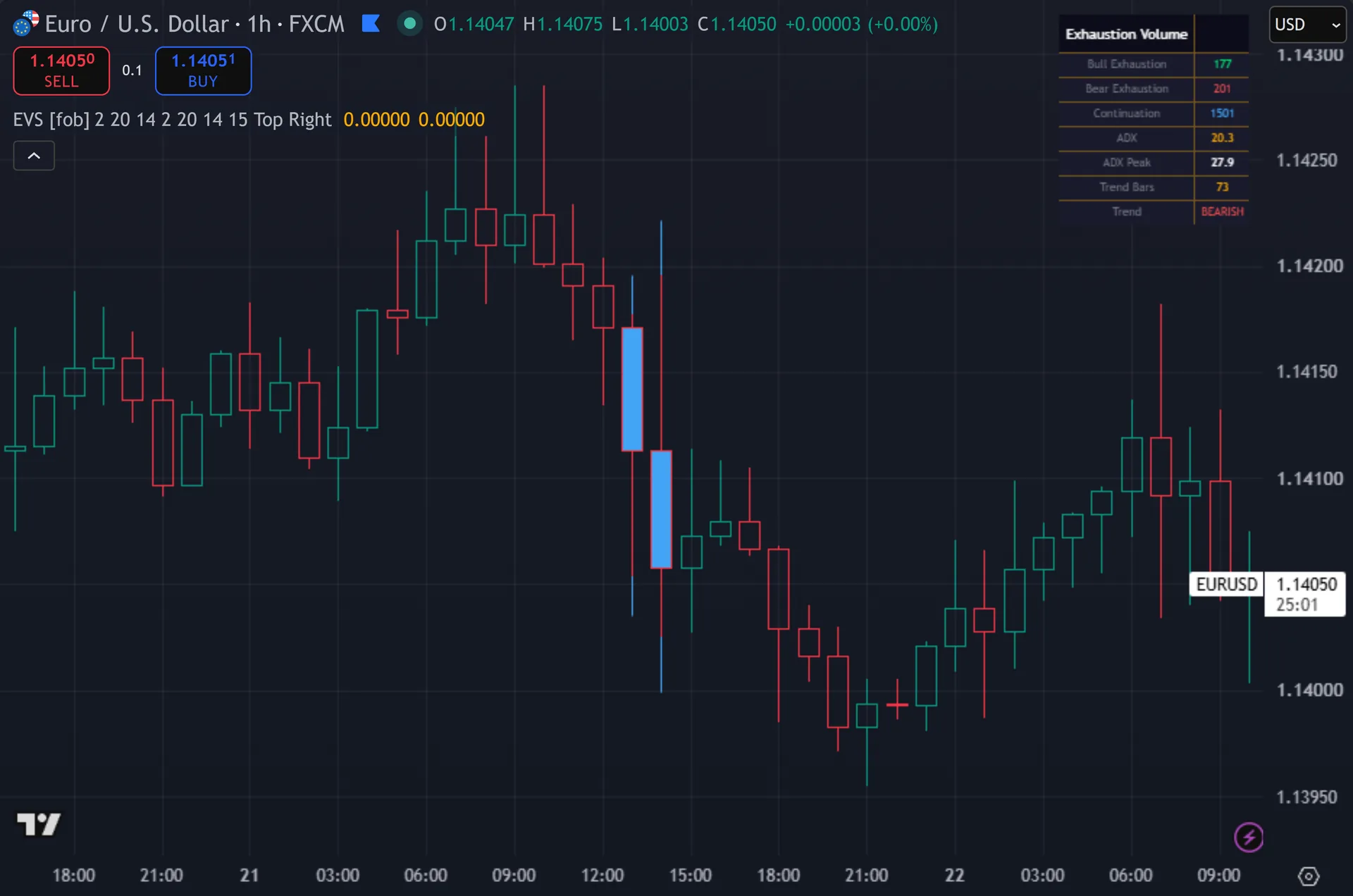The height and width of the screenshot is (896, 1353).
Task: Click the 1.14000 price axis label
Action: [x=1309, y=690]
